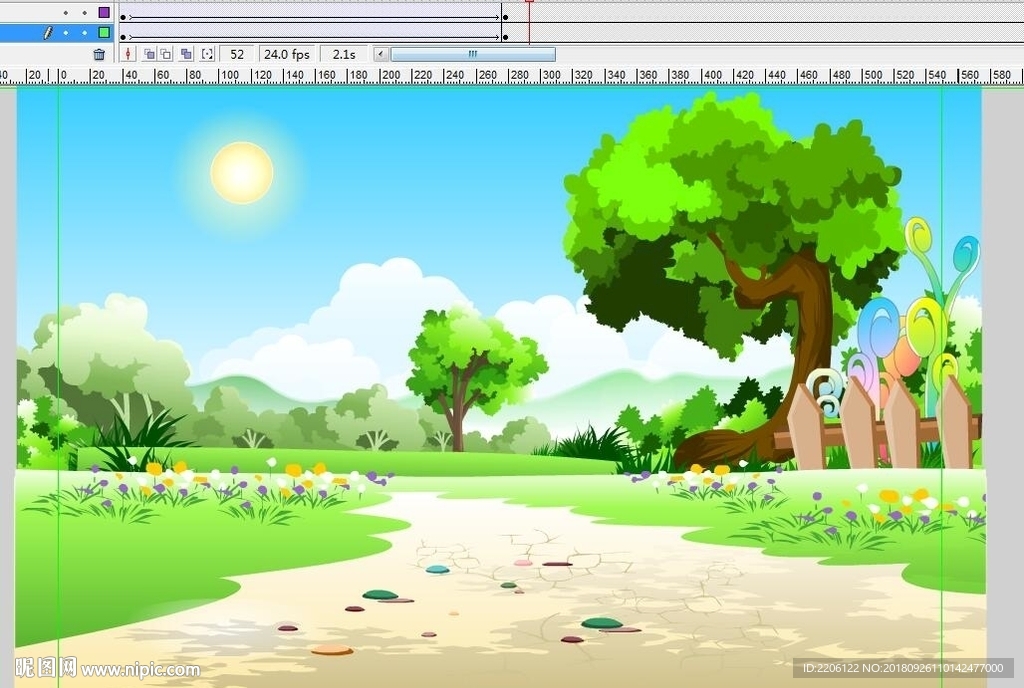Click the red playhead marker line

[529, 21]
